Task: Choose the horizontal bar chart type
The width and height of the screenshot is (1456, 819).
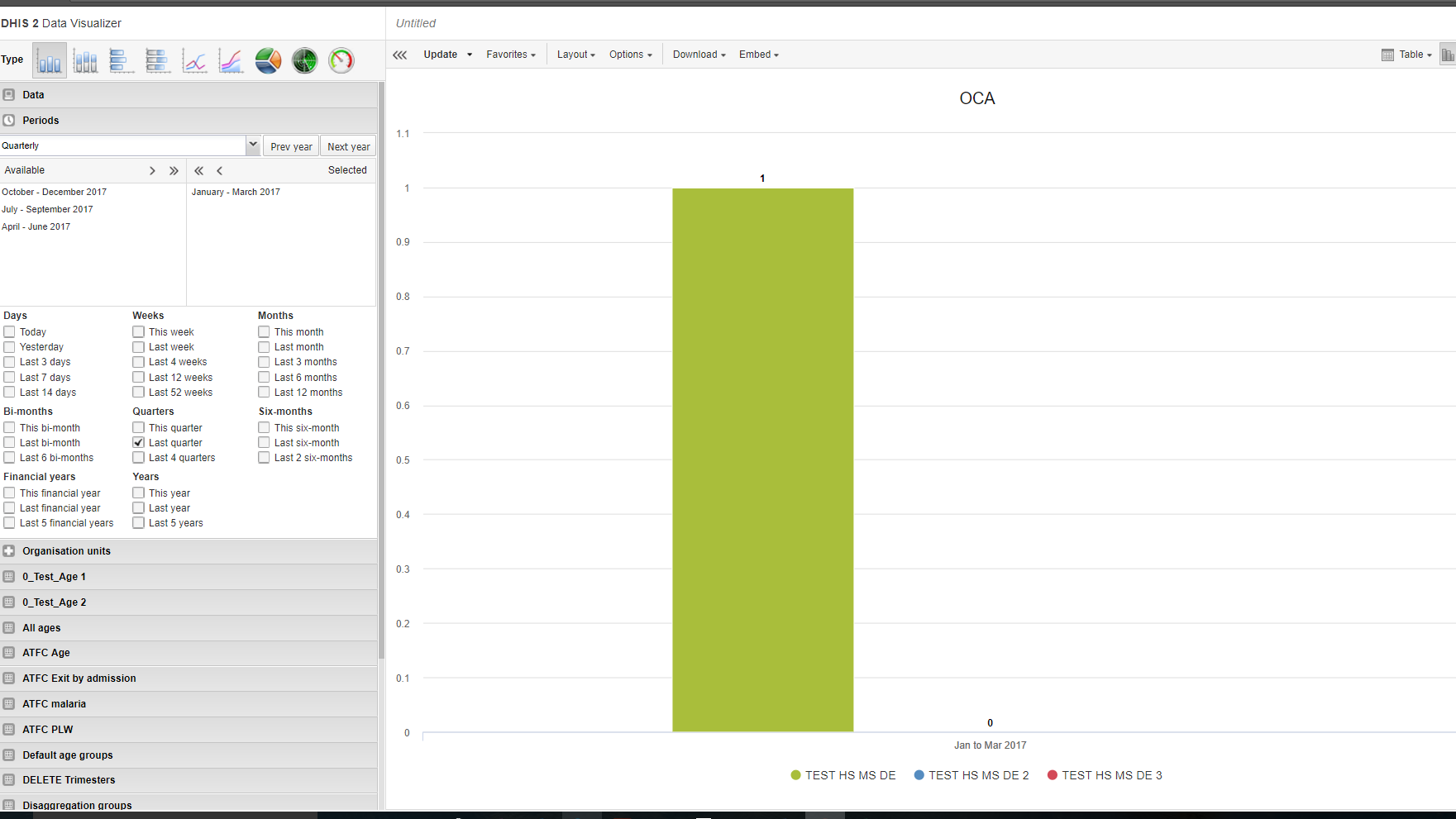Action: coord(121,60)
